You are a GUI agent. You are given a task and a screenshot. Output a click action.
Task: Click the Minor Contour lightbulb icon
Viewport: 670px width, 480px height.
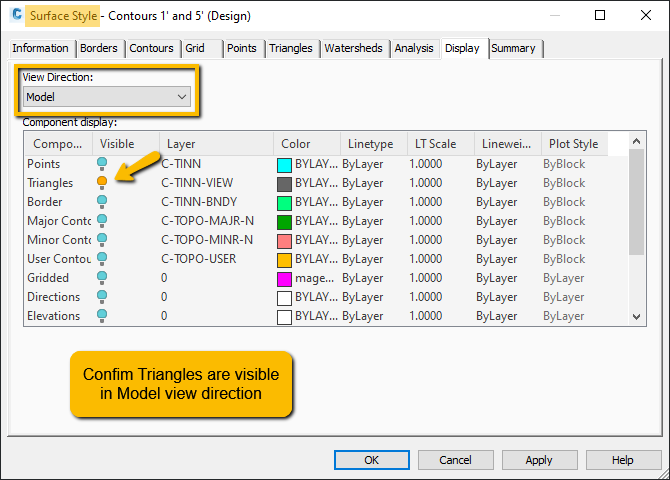click(x=102, y=240)
